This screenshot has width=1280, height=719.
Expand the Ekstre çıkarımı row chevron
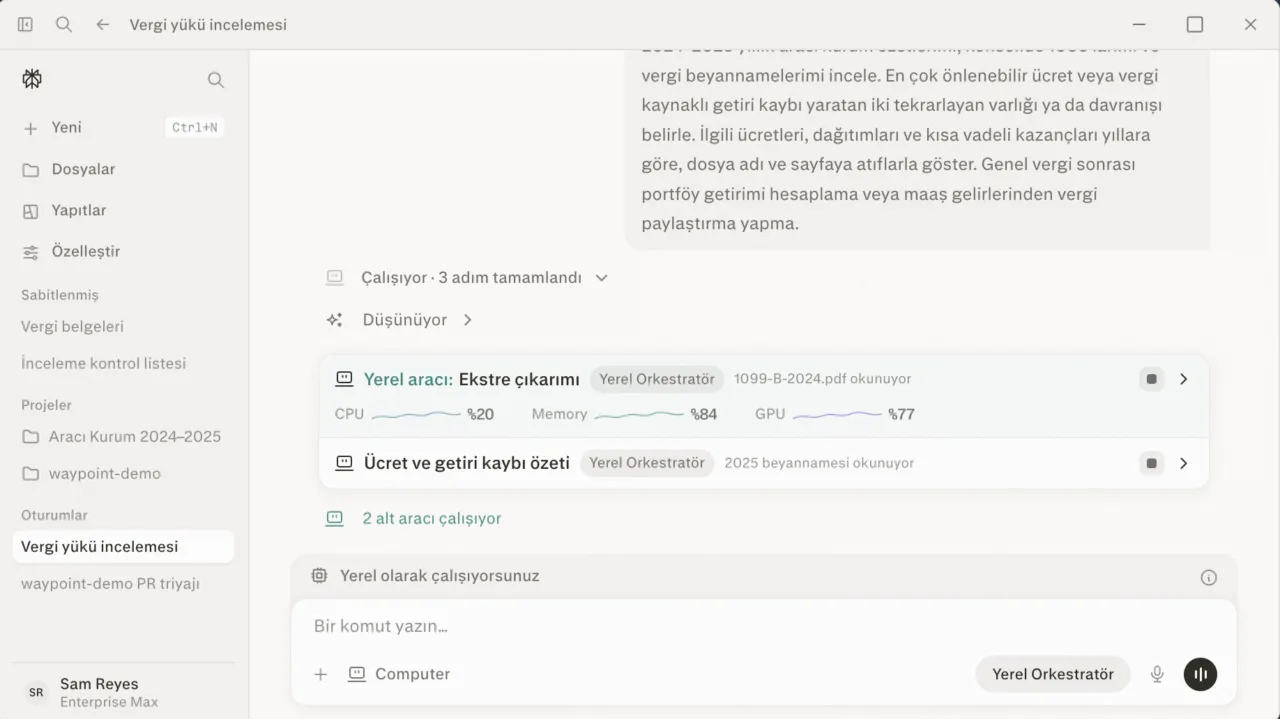pyautogui.click(x=1184, y=379)
